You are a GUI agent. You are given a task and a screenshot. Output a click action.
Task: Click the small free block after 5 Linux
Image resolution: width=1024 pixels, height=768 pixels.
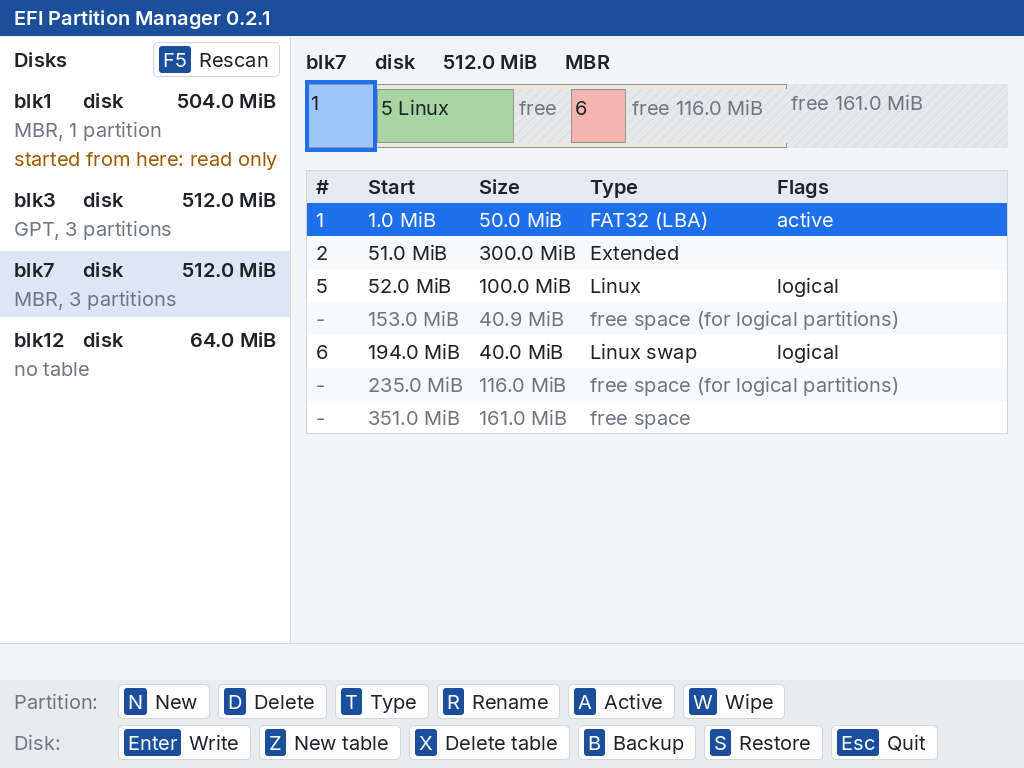tap(542, 116)
